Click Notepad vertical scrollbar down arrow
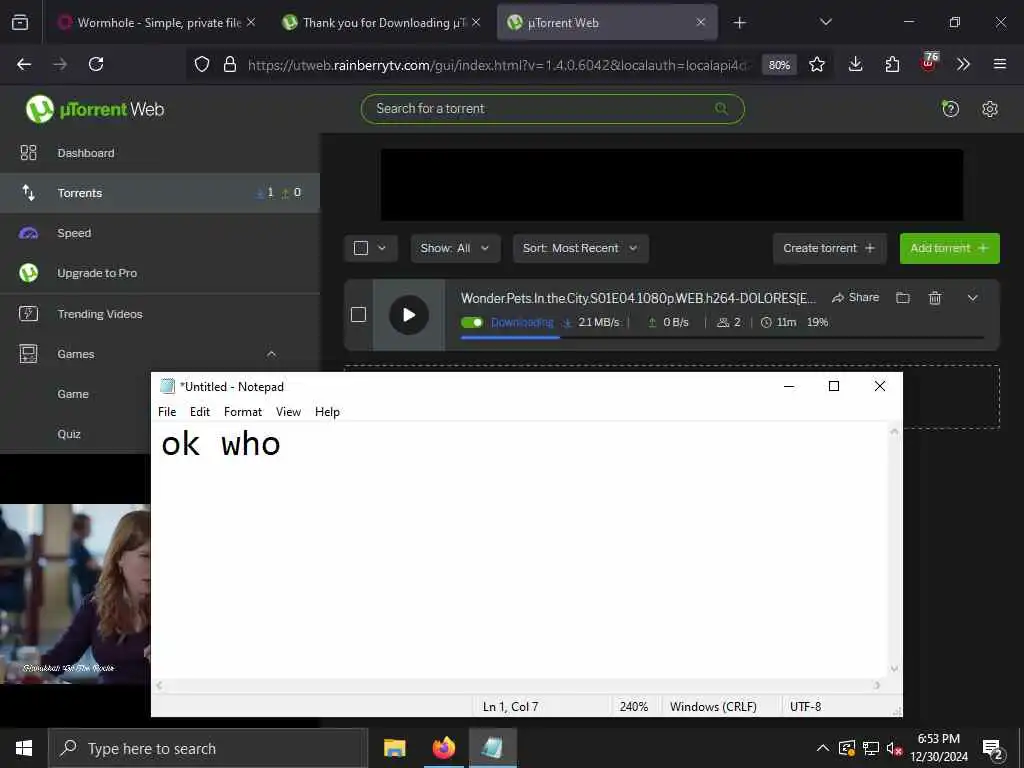This screenshot has height=768, width=1024. pyautogui.click(x=894, y=669)
